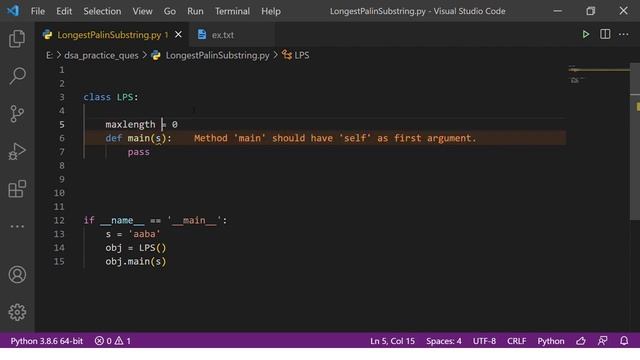The height and width of the screenshot is (360, 640).
Task: Select dsa_practice_ques folder in breadcrumb
Action: click(x=101, y=55)
